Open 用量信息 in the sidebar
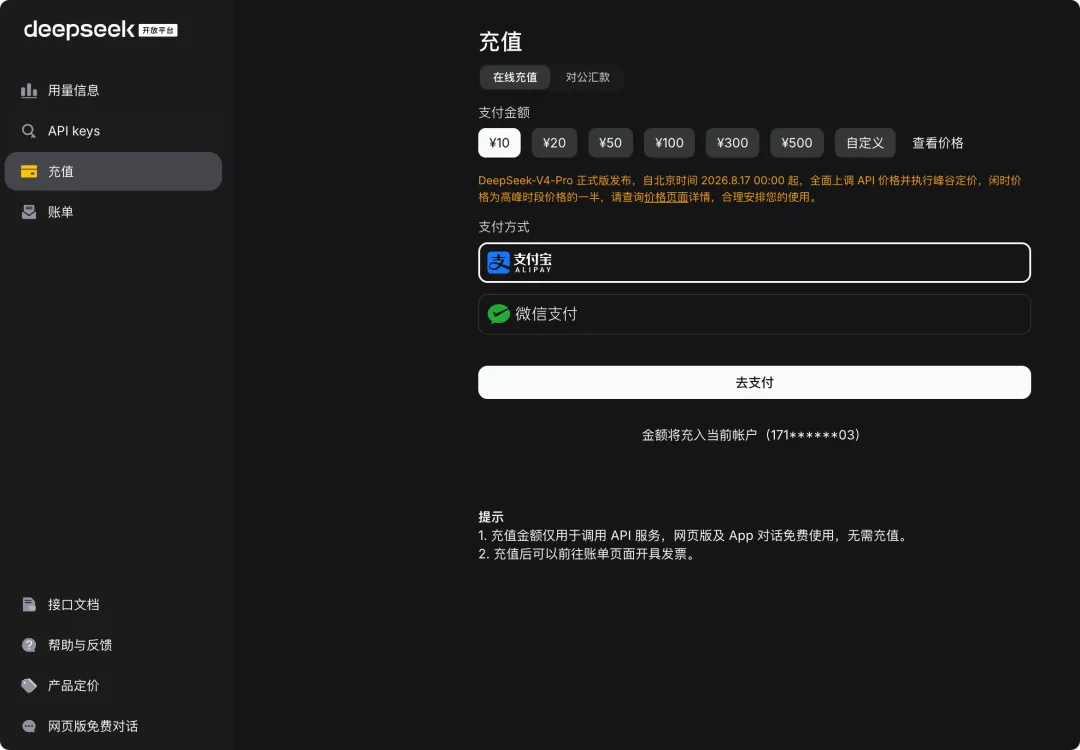This screenshot has width=1080, height=750. [113, 90]
